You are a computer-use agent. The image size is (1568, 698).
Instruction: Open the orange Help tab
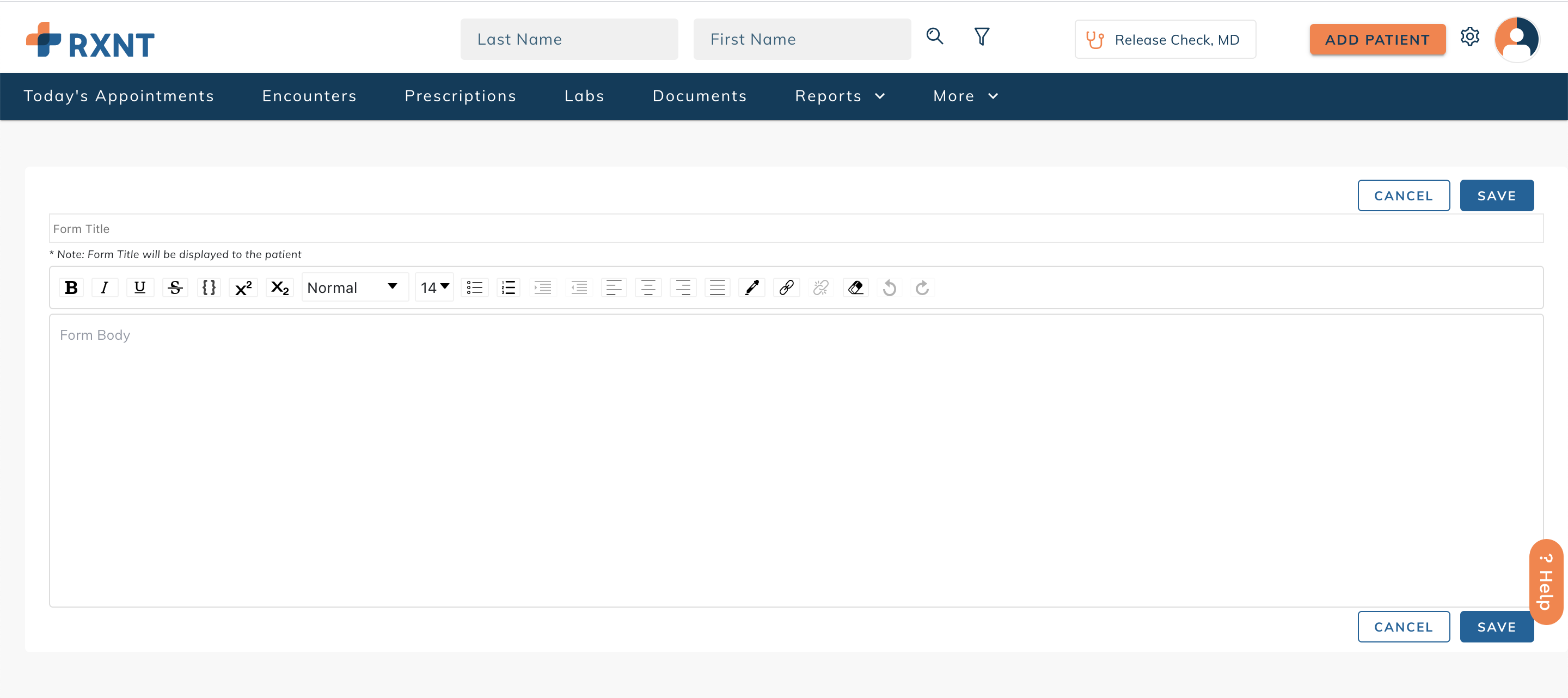point(1546,583)
